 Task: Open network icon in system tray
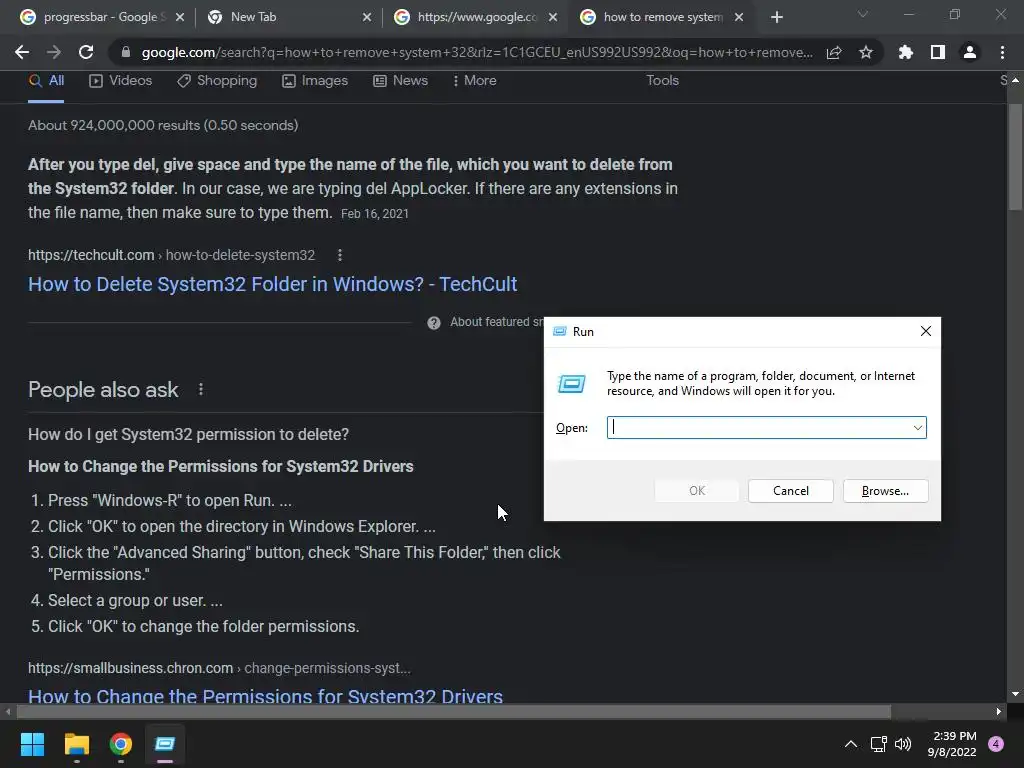coord(879,744)
